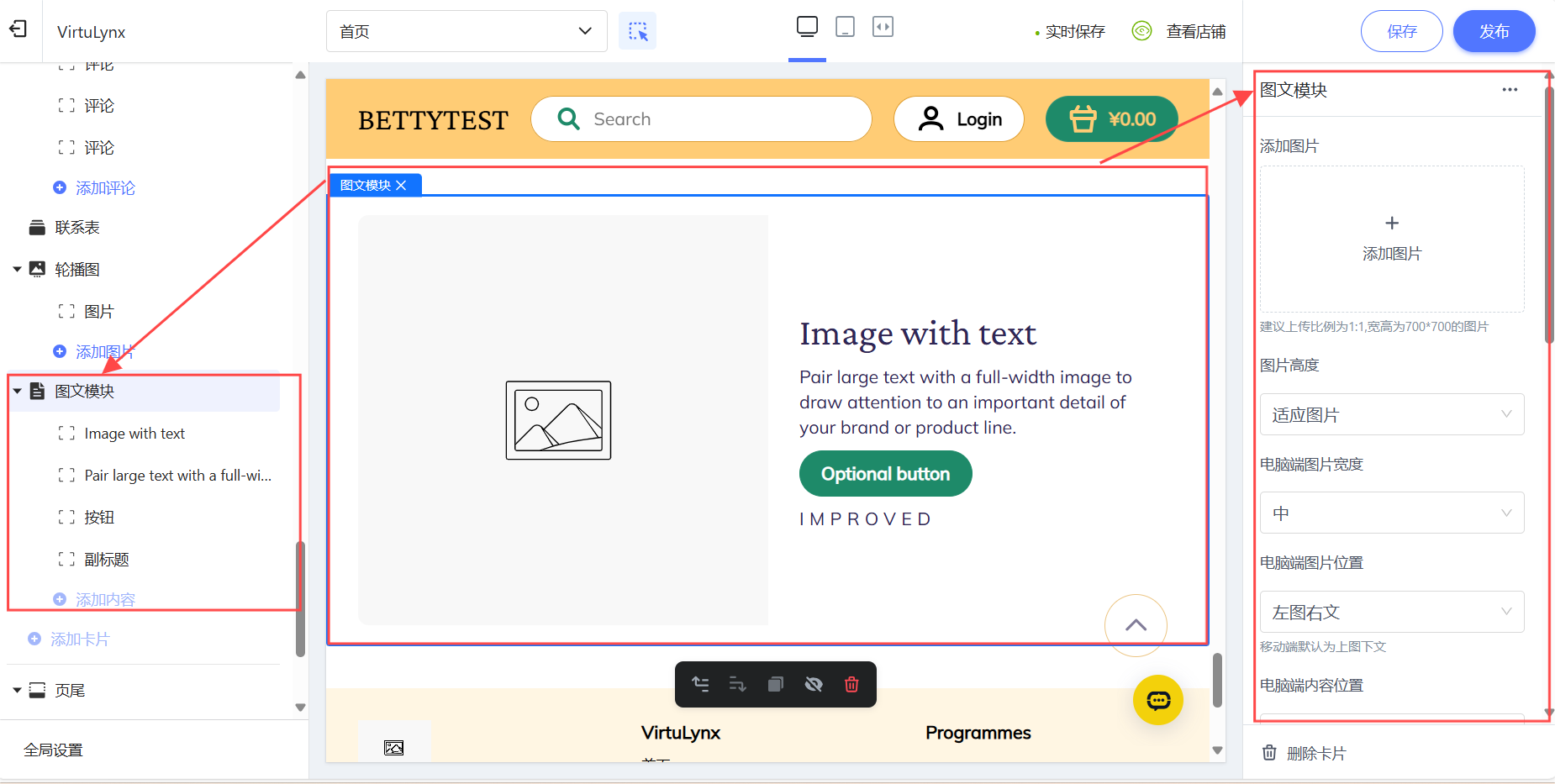Click the 添加内容 plus icon
Image resolution: width=1555 pixels, height=784 pixels.
click(60, 599)
